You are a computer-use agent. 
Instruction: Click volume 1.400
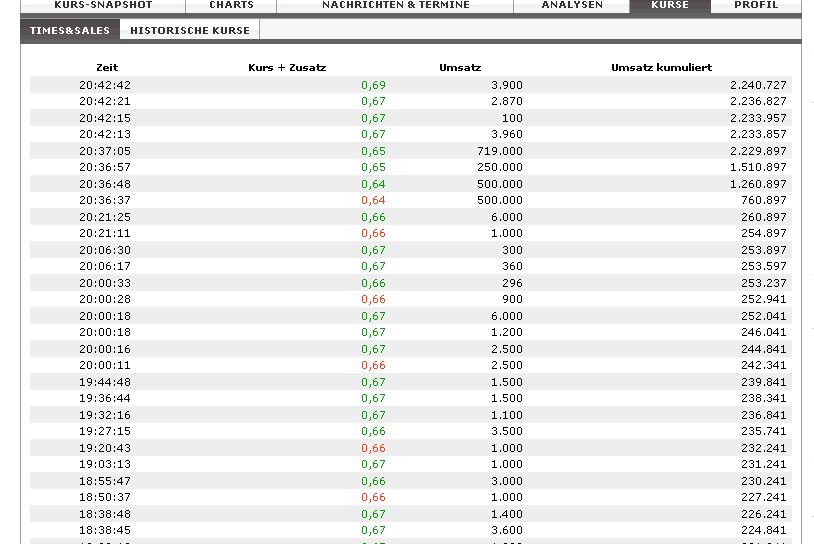click(507, 514)
